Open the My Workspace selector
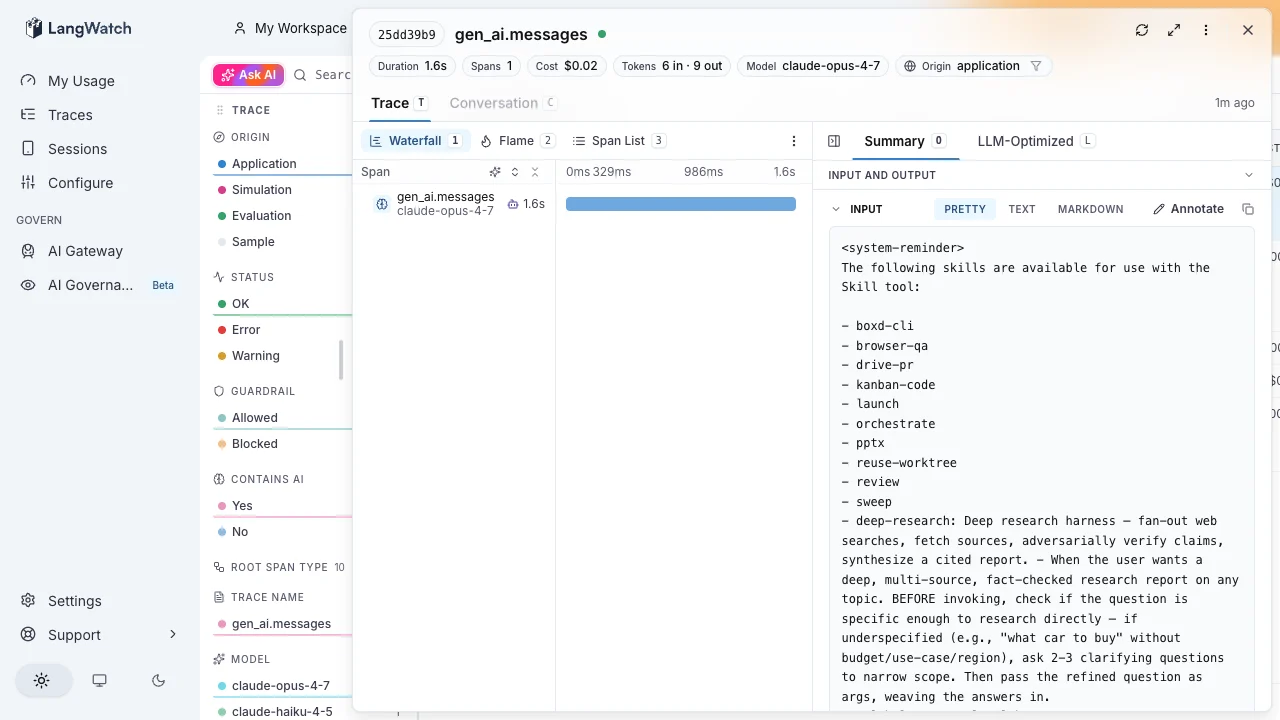The height and width of the screenshot is (720, 1280). pos(290,28)
